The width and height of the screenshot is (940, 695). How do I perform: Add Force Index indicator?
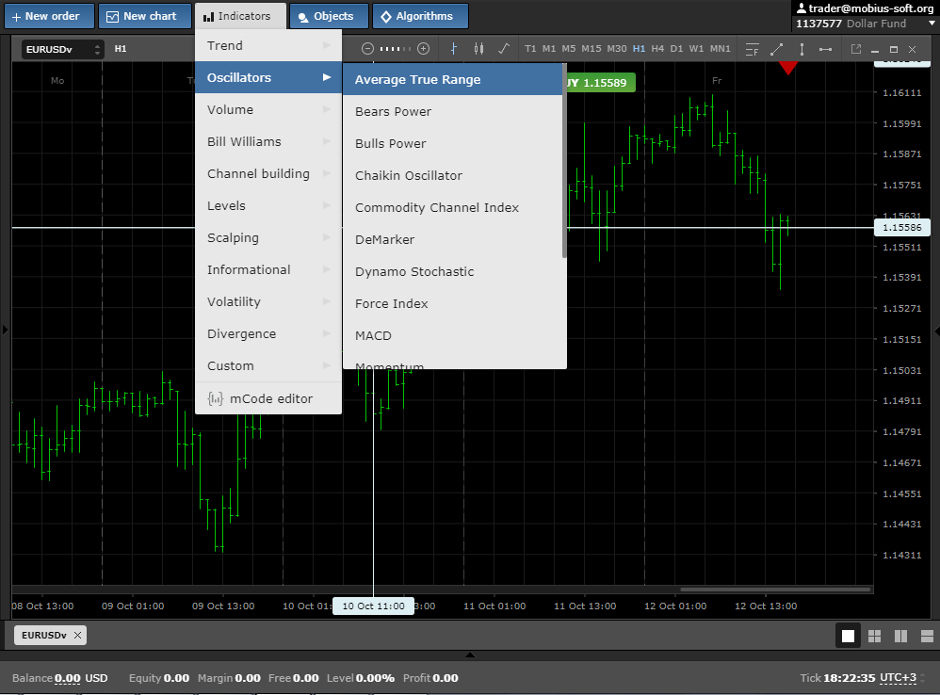coord(453,303)
